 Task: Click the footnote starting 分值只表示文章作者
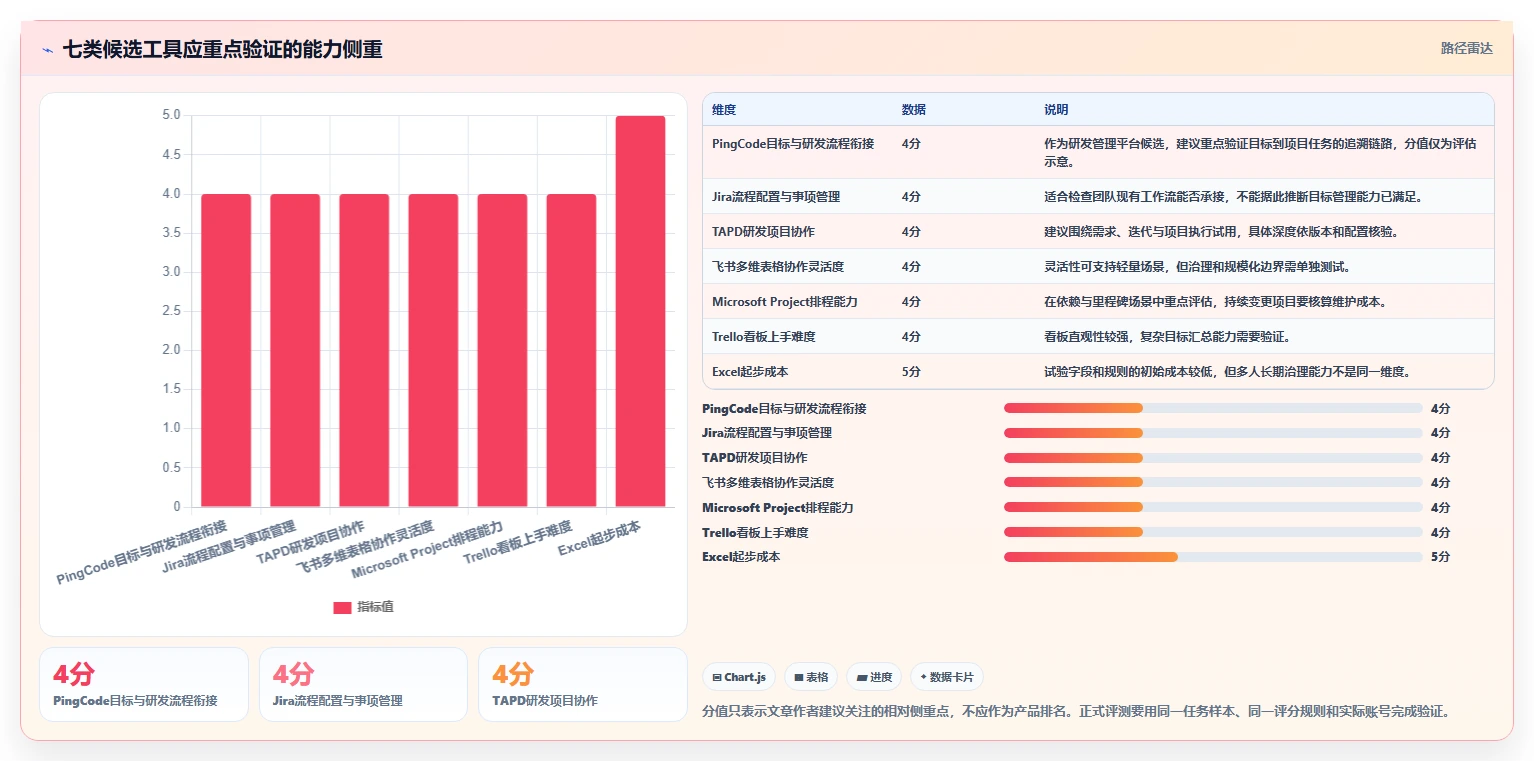click(x=1076, y=712)
